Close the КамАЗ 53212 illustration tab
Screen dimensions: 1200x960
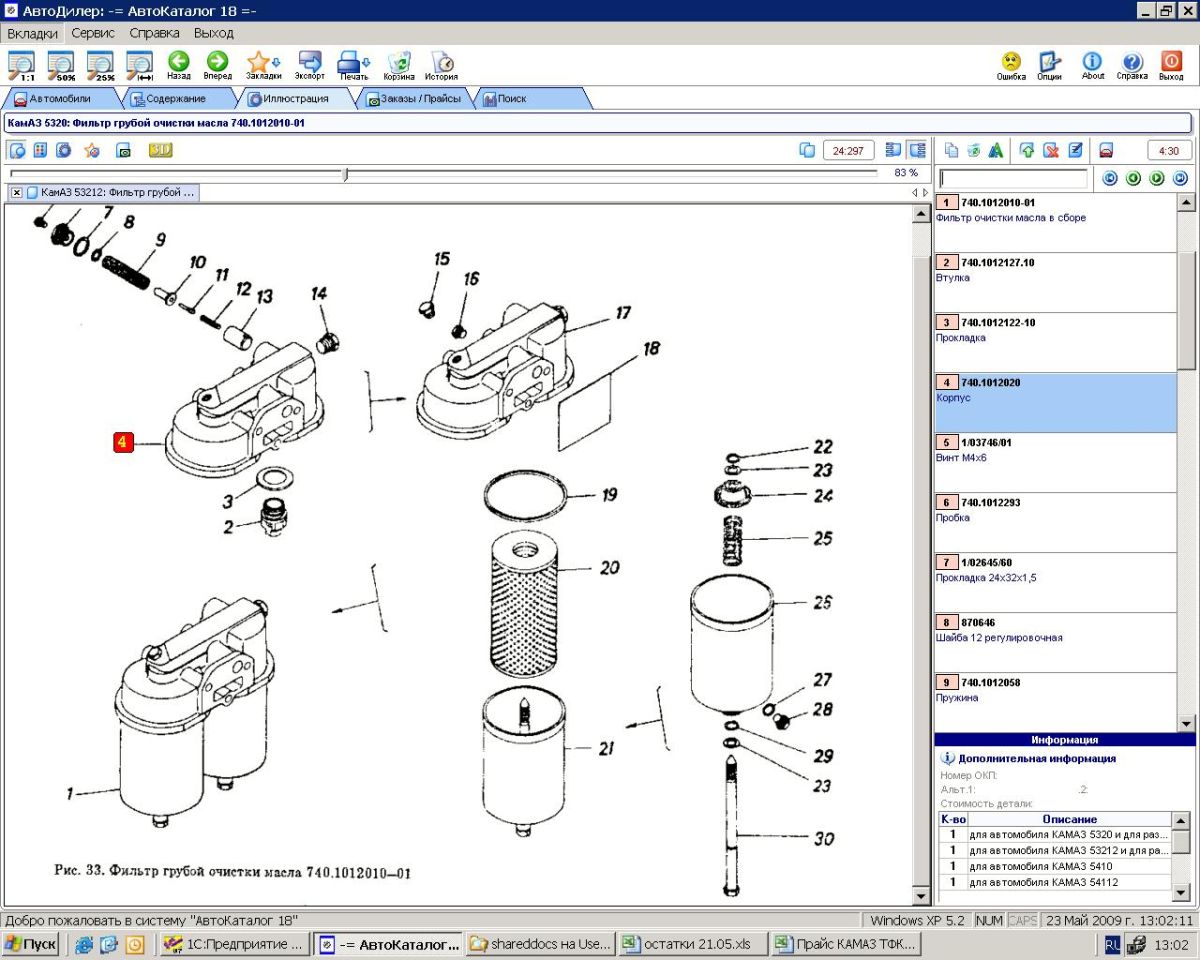coord(17,192)
